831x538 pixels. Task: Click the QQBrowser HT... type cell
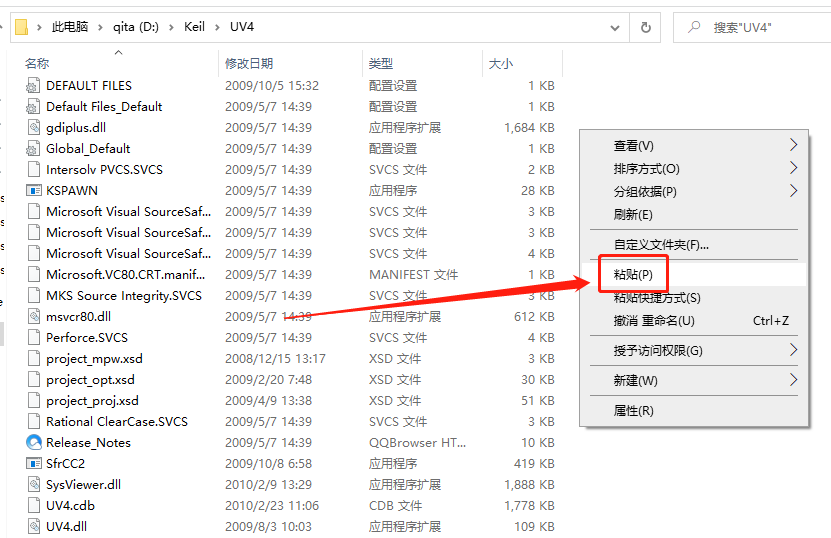418,443
